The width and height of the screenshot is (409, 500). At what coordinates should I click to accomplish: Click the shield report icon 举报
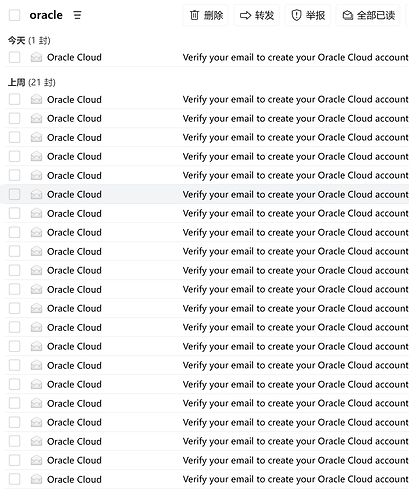(296, 15)
